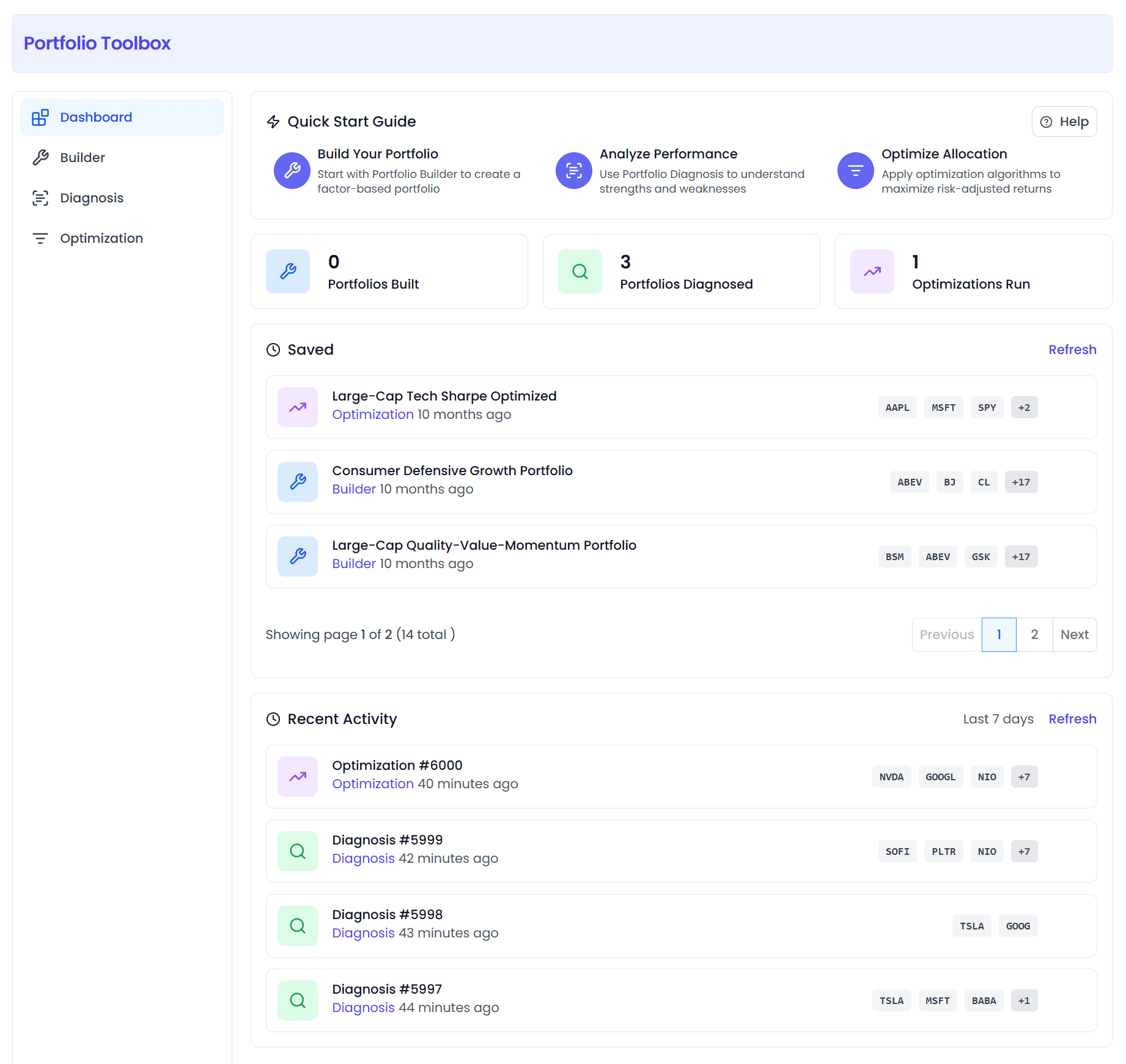Viewport: 1126px width, 1064px height.
Task: Click the Portfolio Toolbox header title
Action: click(97, 43)
